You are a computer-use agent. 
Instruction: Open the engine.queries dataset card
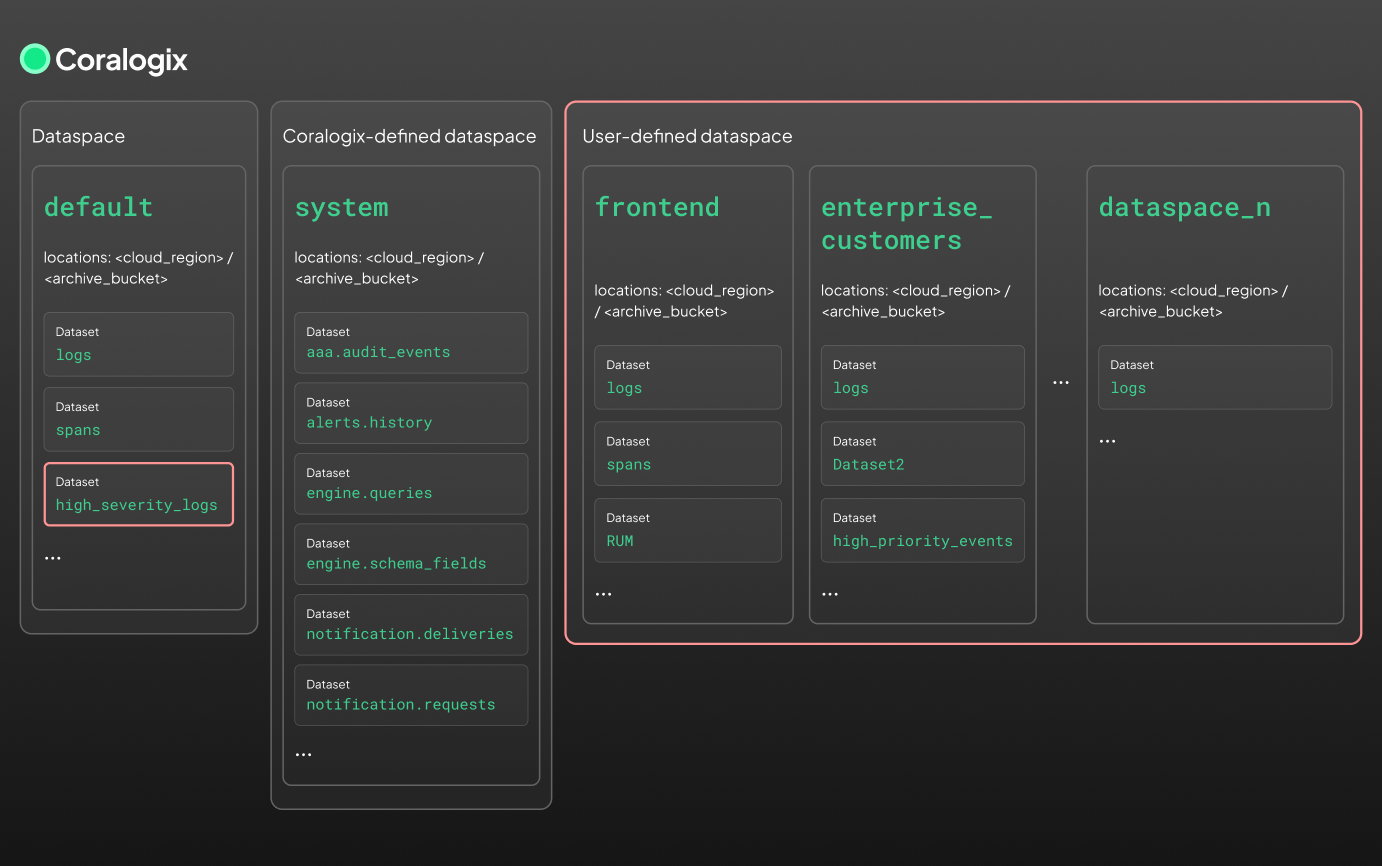(410, 484)
